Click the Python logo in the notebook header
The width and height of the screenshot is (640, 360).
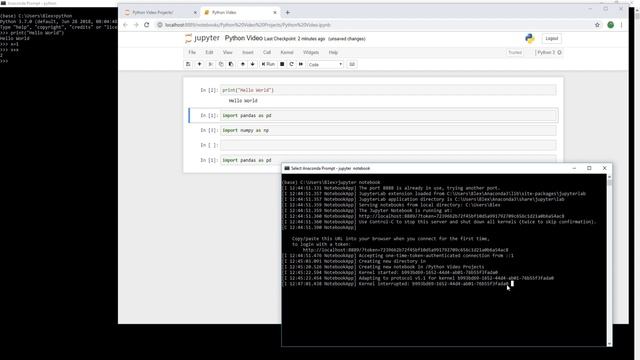point(530,38)
